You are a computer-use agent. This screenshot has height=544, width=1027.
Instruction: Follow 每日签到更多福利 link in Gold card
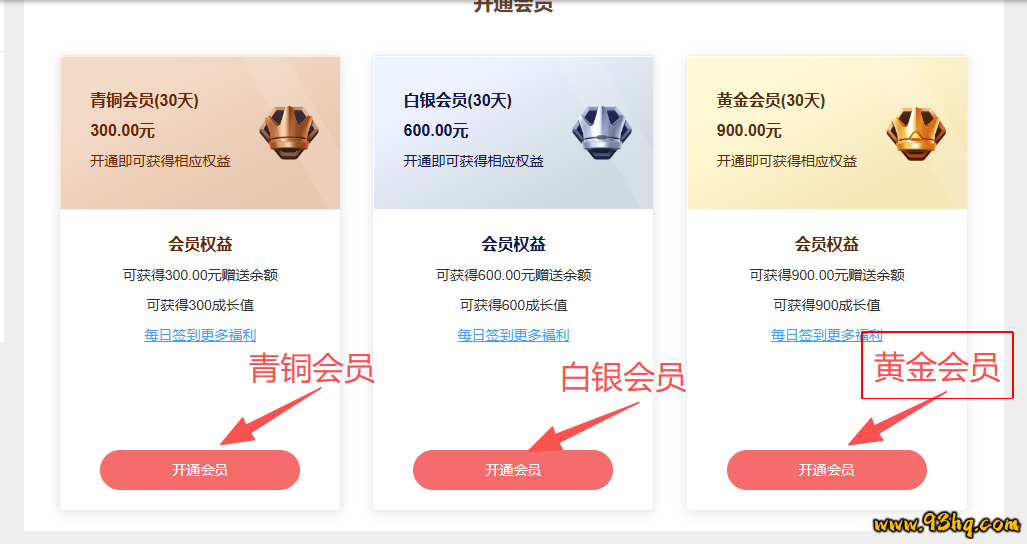coord(827,335)
